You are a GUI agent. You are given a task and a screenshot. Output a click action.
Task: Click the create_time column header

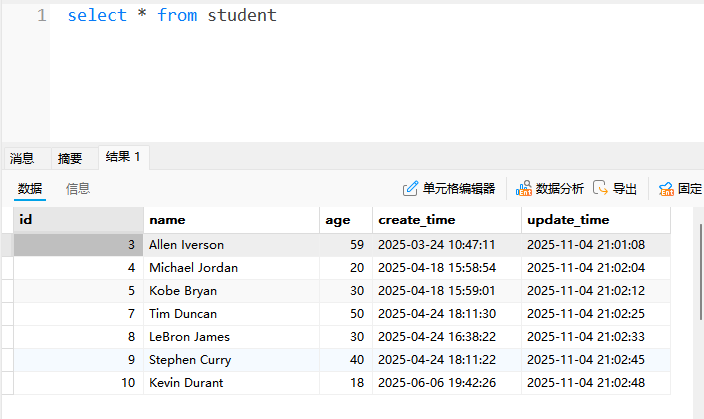445,220
